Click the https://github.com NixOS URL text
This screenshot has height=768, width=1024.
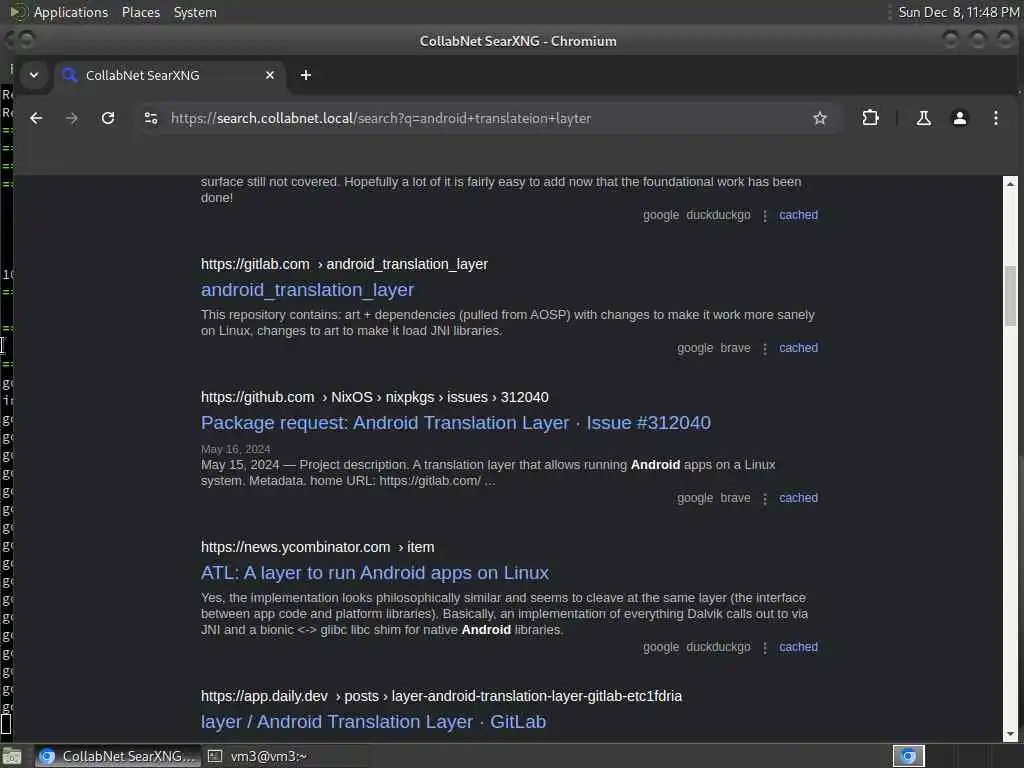pyautogui.click(x=257, y=397)
